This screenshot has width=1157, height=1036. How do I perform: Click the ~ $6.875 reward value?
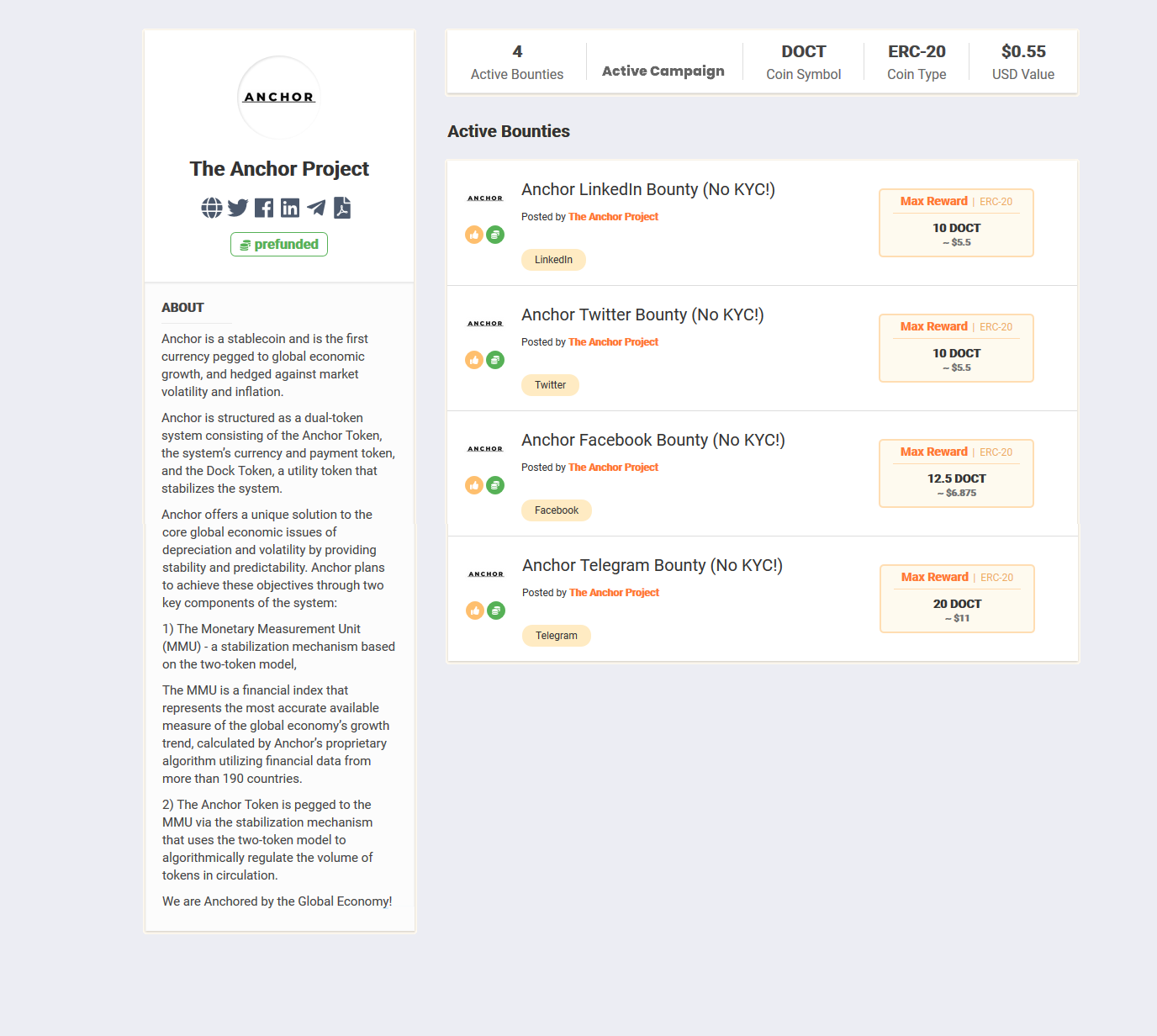click(957, 493)
